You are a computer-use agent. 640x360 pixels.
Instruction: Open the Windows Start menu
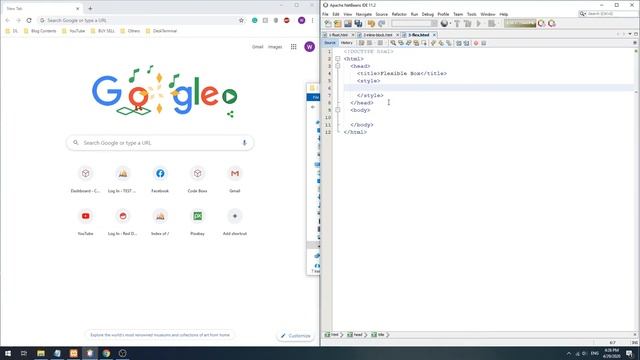[8, 353]
